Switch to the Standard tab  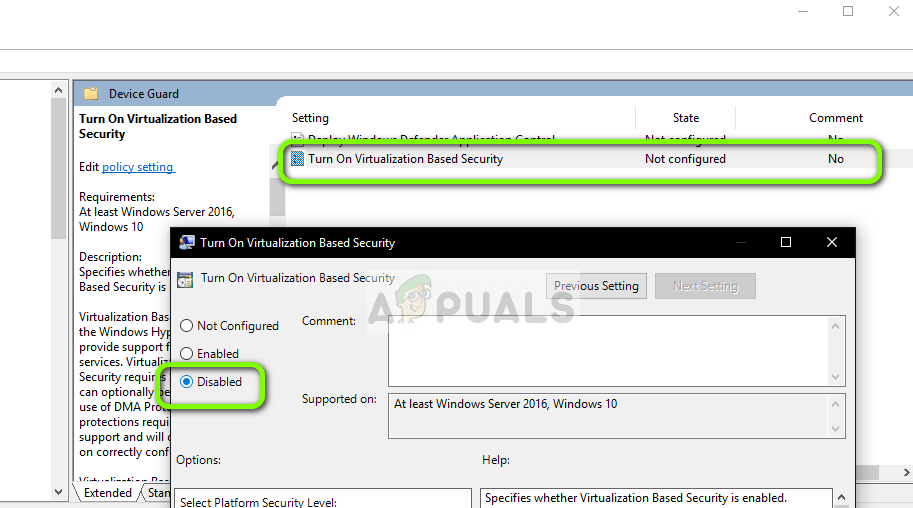point(157,493)
